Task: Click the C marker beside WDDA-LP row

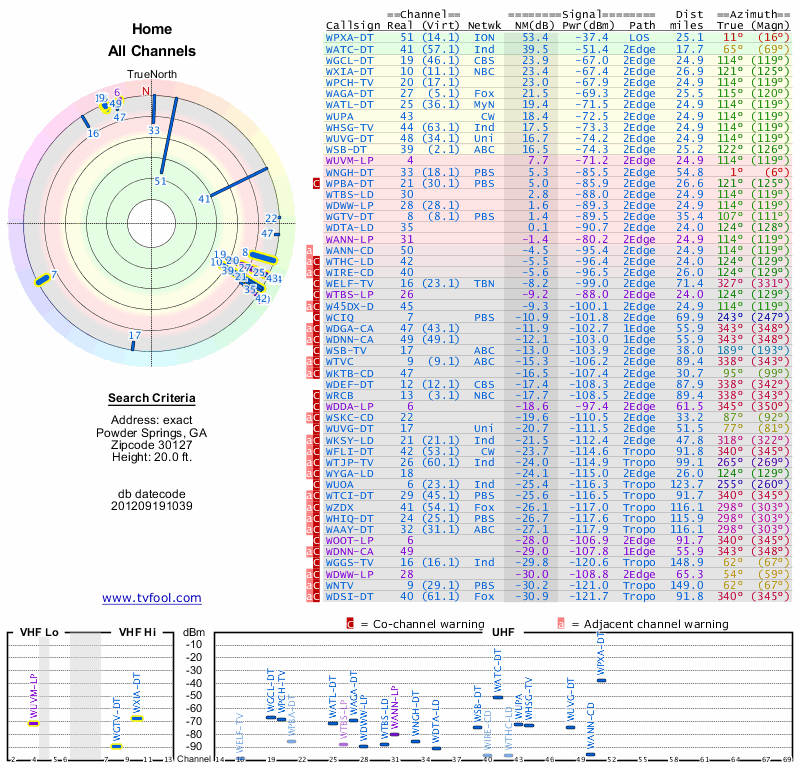Action: pyautogui.click(x=316, y=407)
